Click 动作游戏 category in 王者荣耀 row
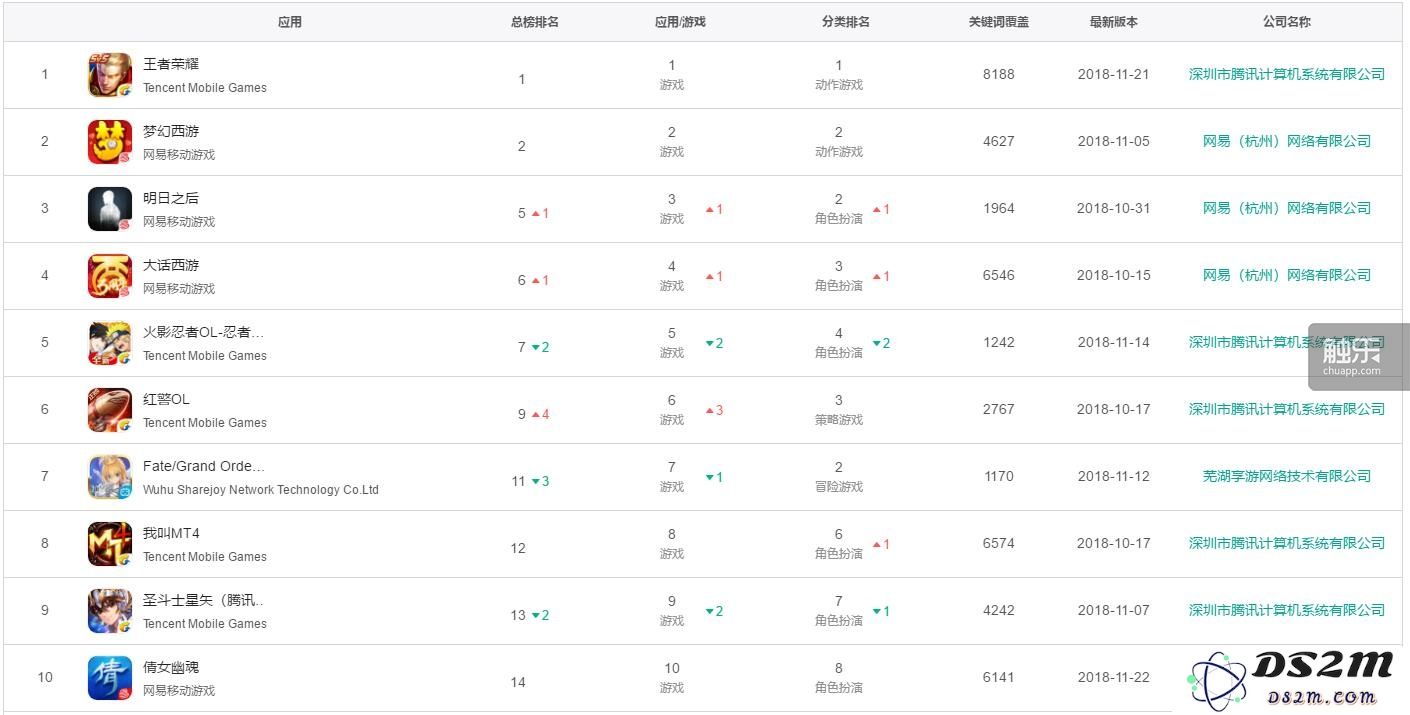 coord(838,85)
